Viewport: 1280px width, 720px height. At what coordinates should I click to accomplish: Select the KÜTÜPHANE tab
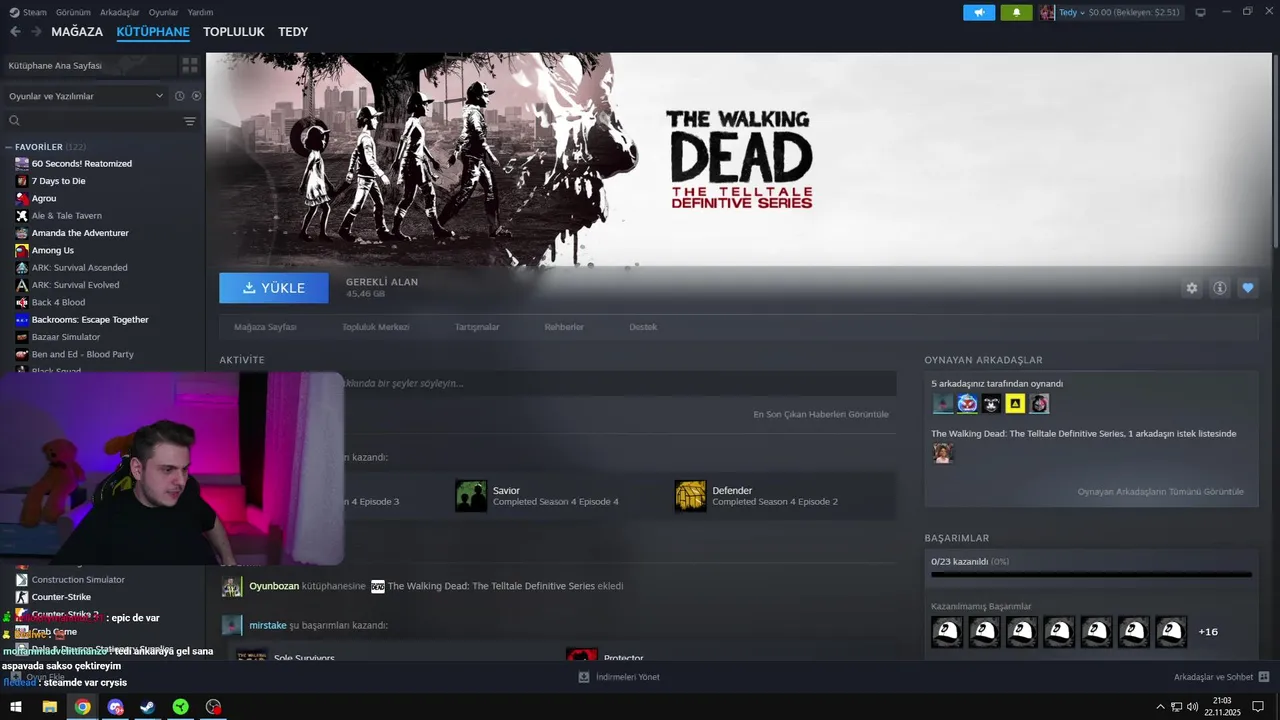click(x=153, y=32)
